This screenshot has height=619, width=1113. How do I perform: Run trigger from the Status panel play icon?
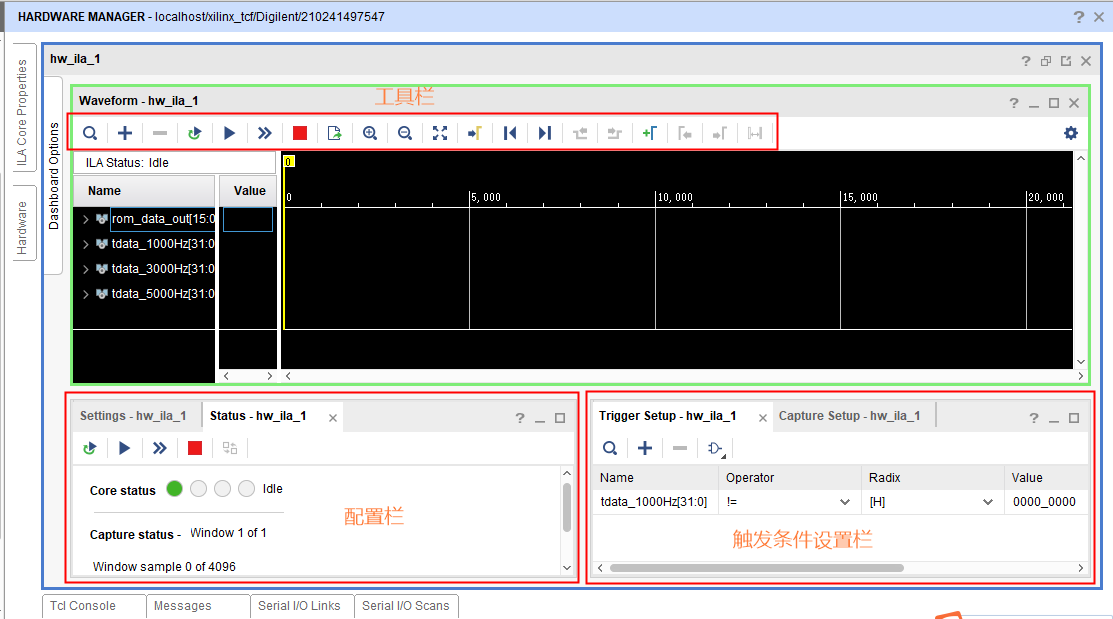(x=124, y=448)
